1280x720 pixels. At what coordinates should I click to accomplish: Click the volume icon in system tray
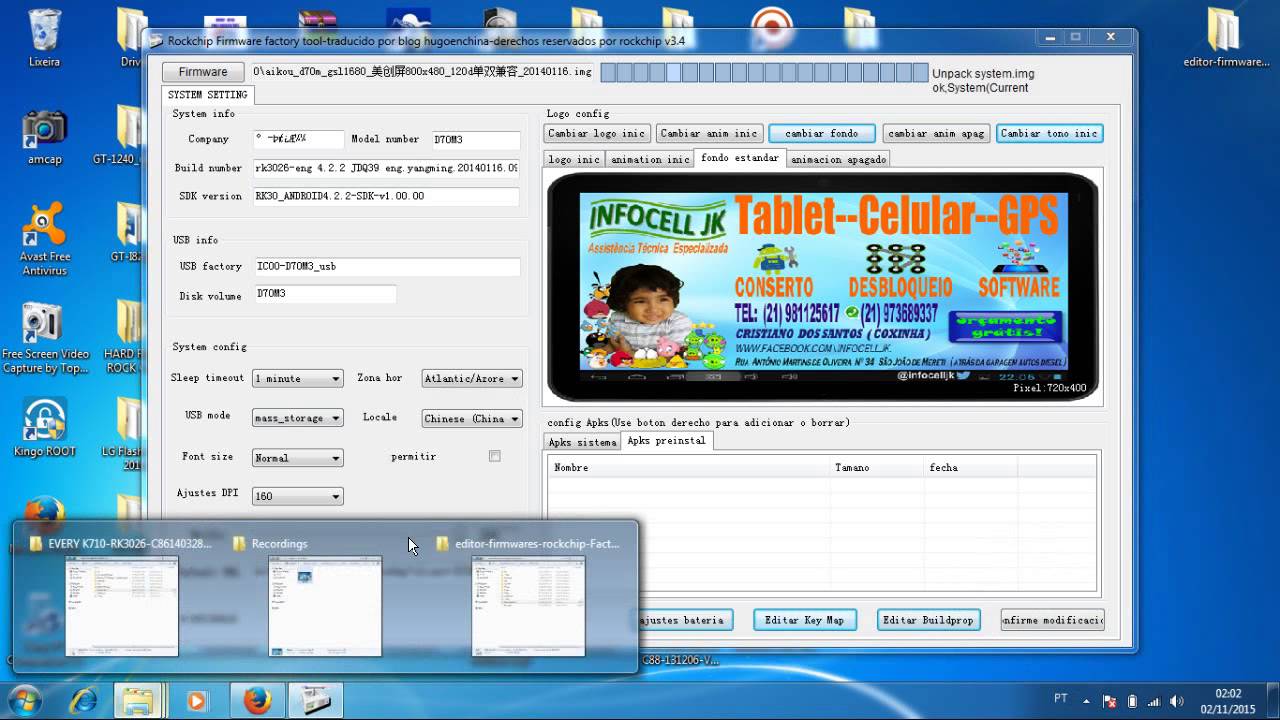1176,701
